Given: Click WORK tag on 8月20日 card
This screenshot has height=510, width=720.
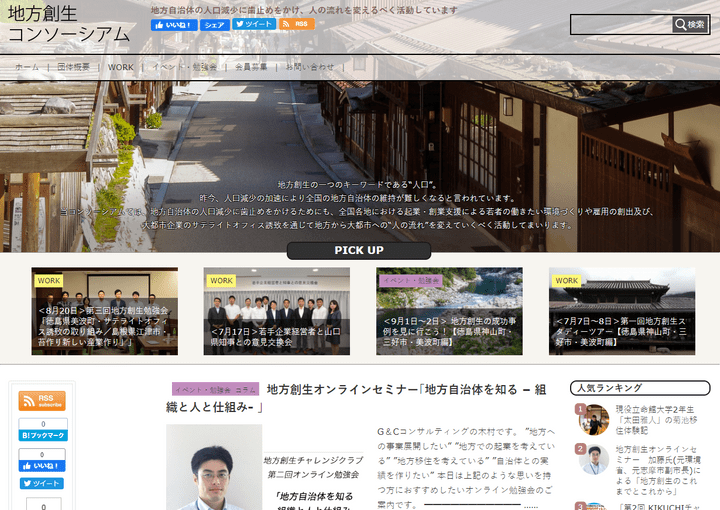Looking at the screenshot, I should 49,280.
